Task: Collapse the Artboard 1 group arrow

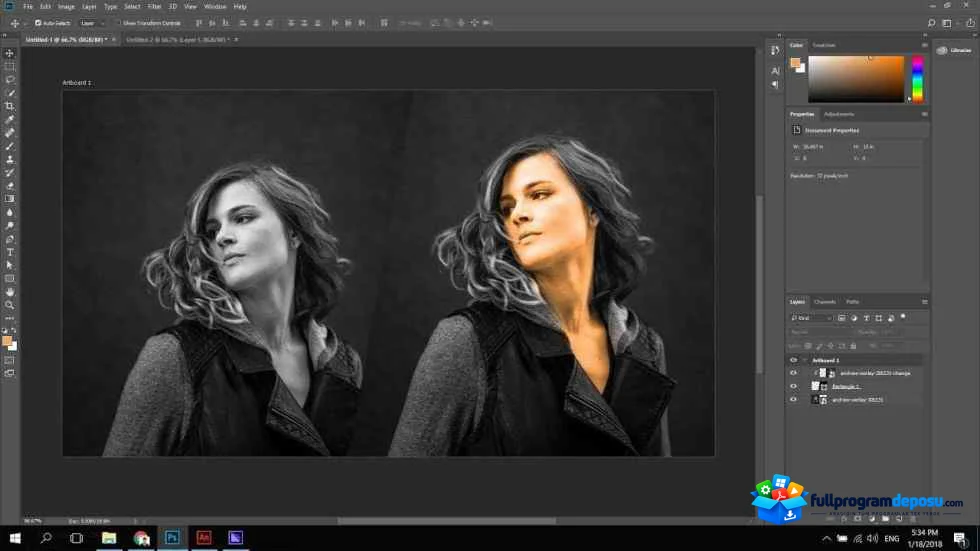Action: 805,360
